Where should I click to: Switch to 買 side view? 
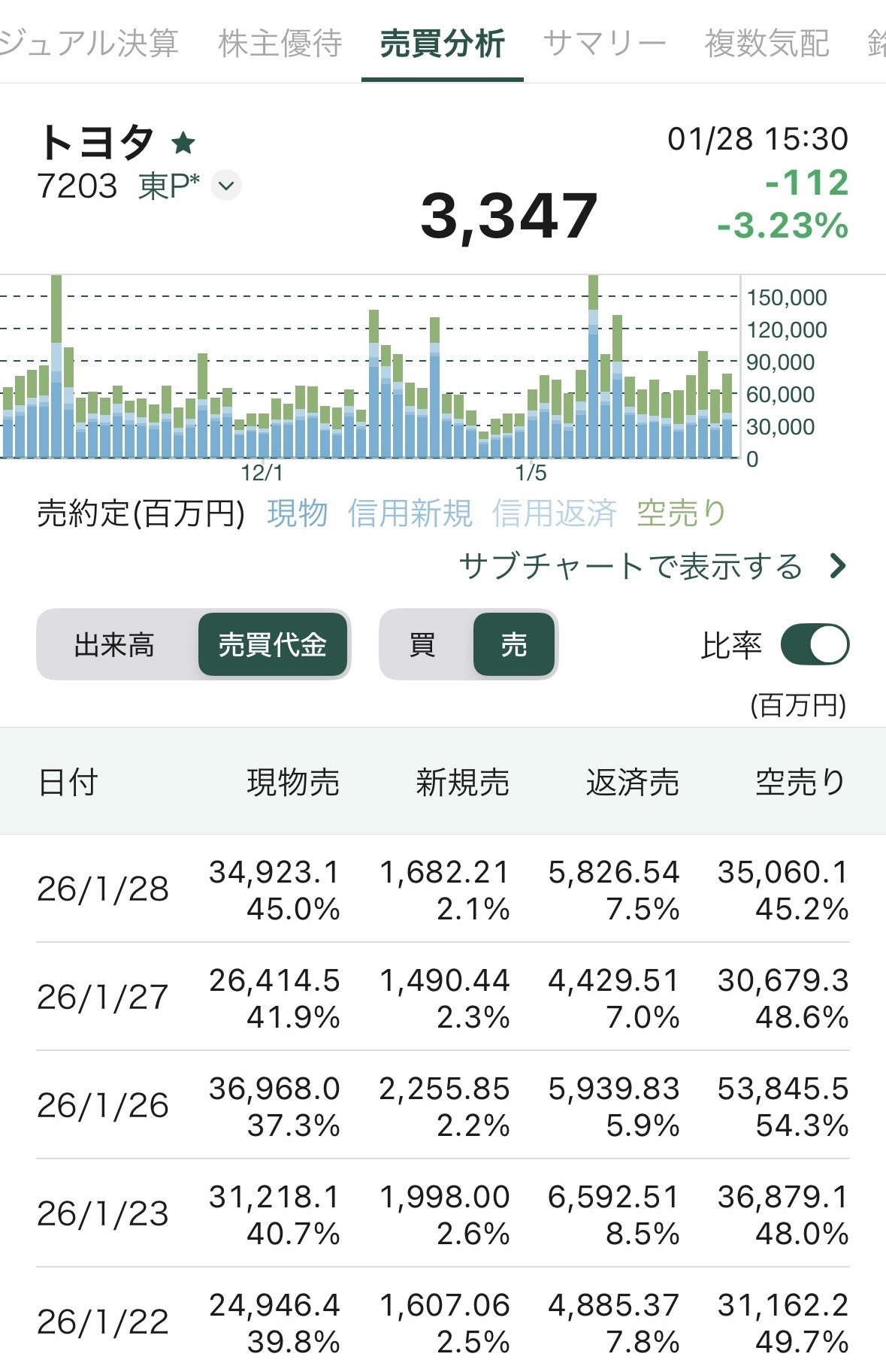click(x=422, y=645)
